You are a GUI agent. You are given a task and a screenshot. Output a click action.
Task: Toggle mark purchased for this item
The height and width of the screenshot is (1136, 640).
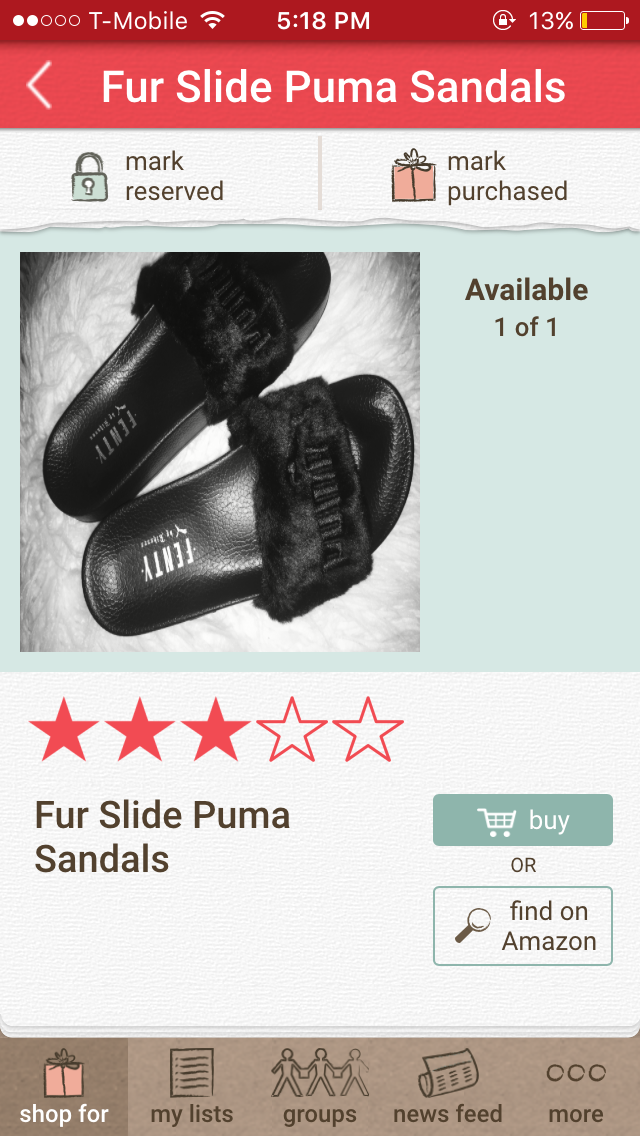tap(480, 177)
